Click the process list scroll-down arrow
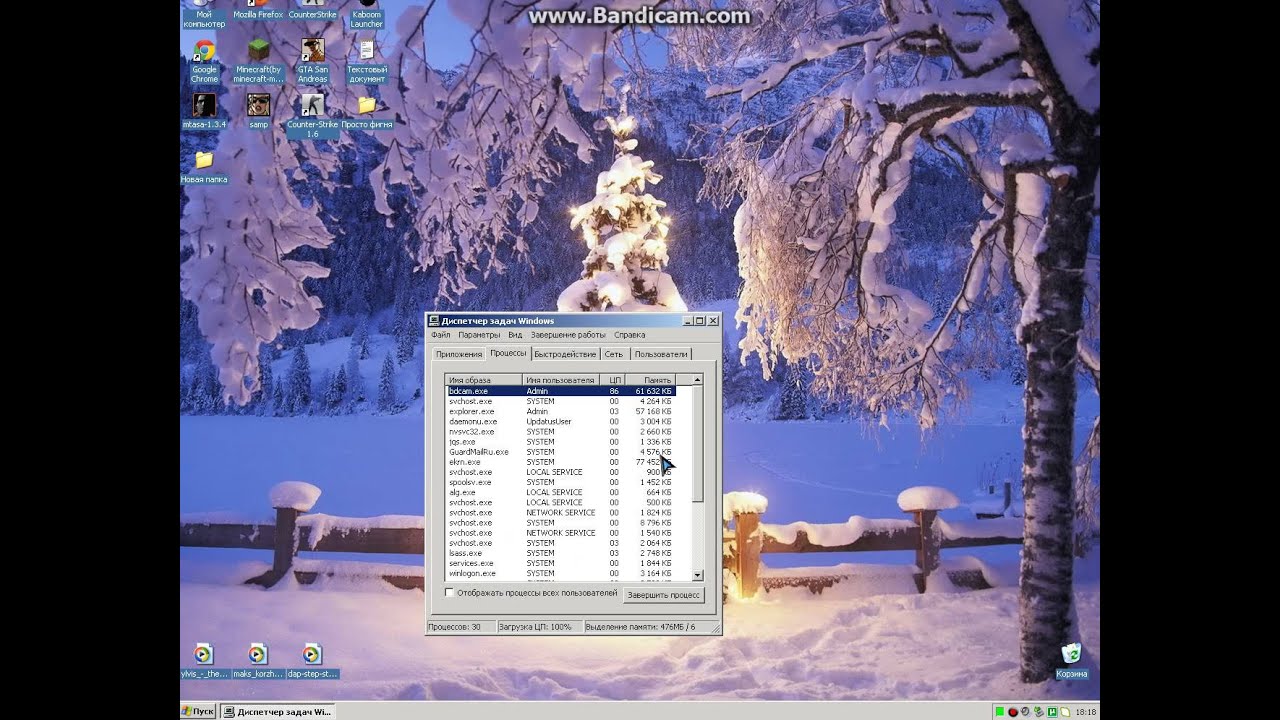 click(698, 575)
